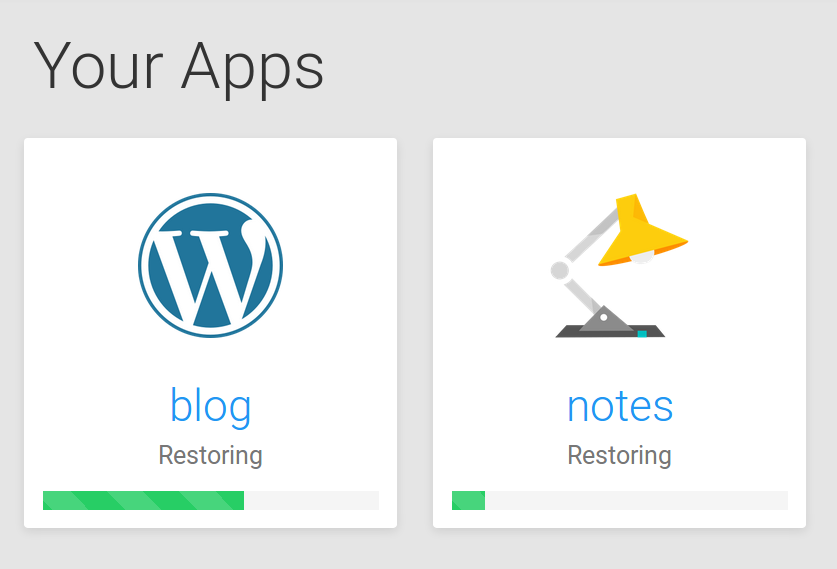The height and width of the screenshot is (569, 837).
Task: Click the small teal square on lamp base
Action: [x=642, y=333]
